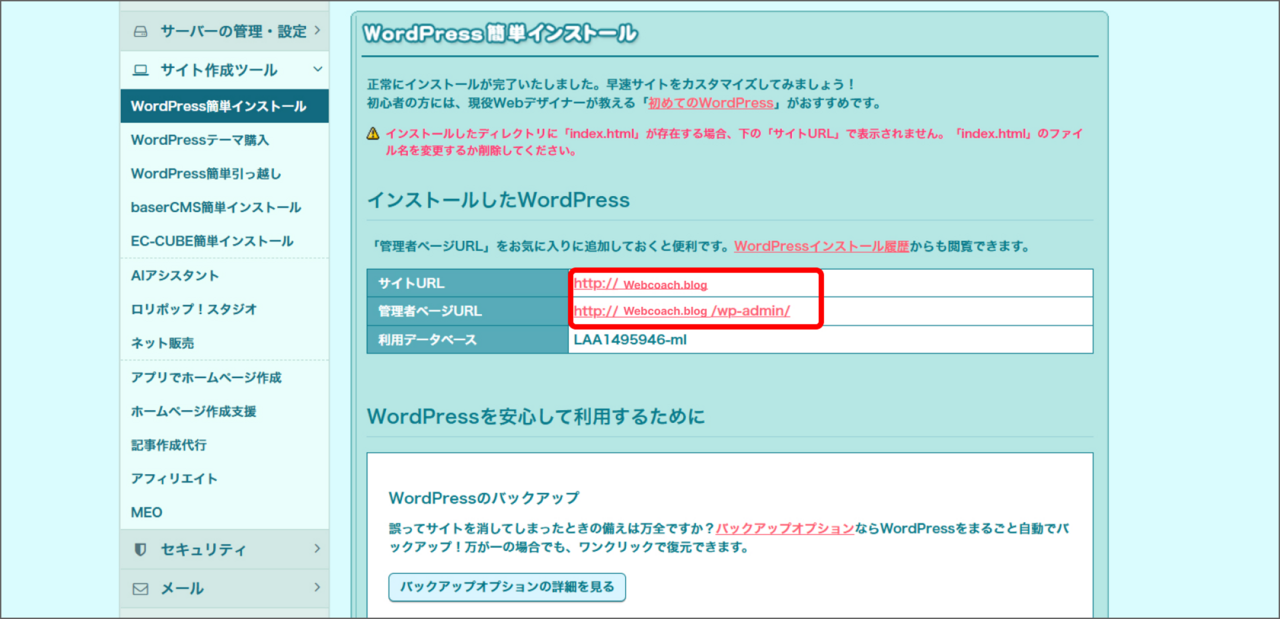The height and width of the screenshot is (619, 1280).
Task: Click the バックアップオプションの詳細を見る button
Action: click(505, 587)
